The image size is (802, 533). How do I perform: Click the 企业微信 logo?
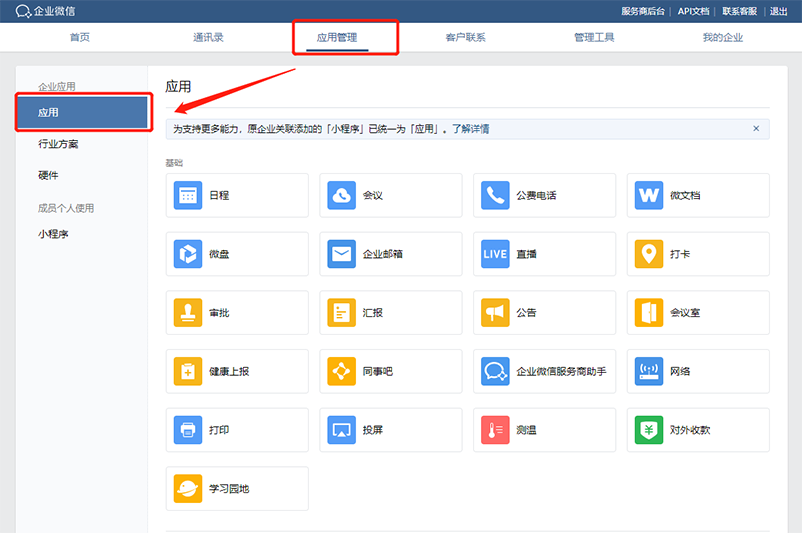coord(45,11)
